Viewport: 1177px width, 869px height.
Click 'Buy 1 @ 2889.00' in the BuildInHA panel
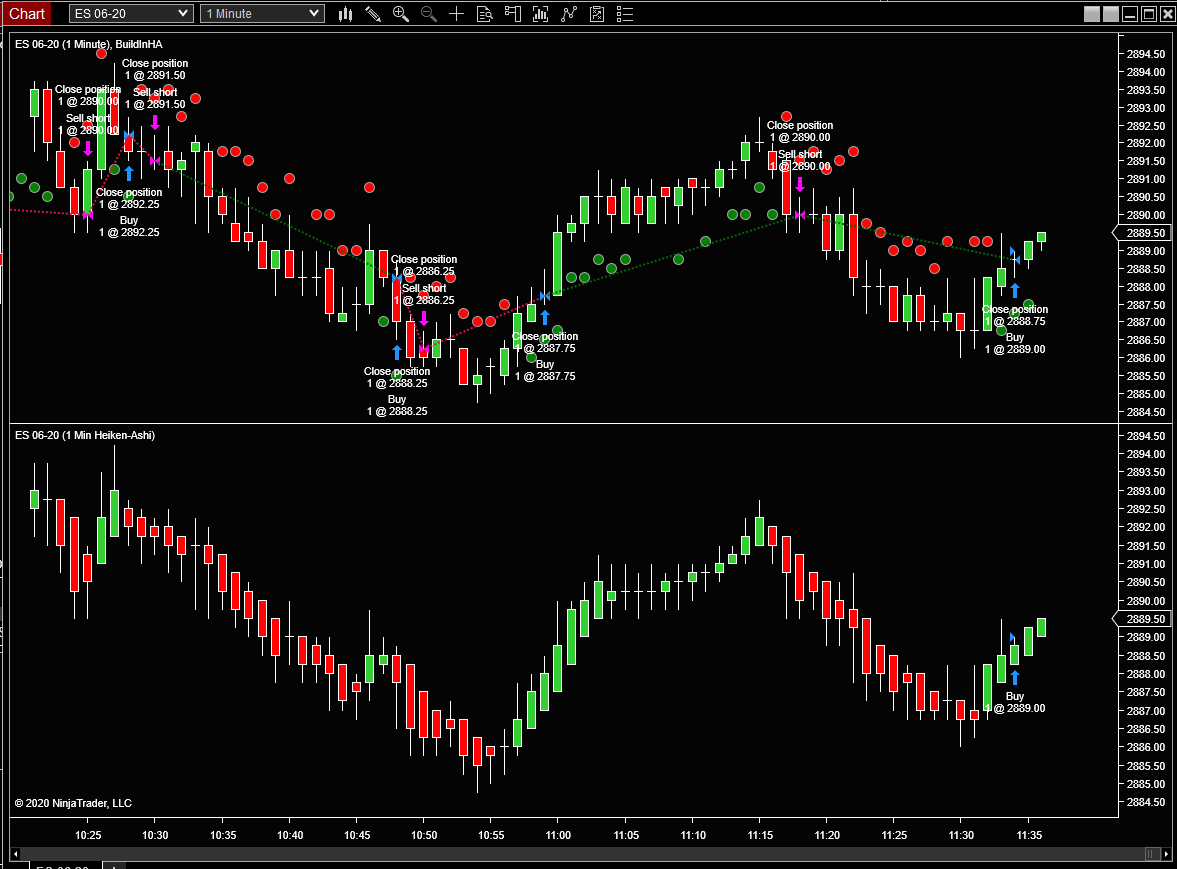click(1015, 343)
